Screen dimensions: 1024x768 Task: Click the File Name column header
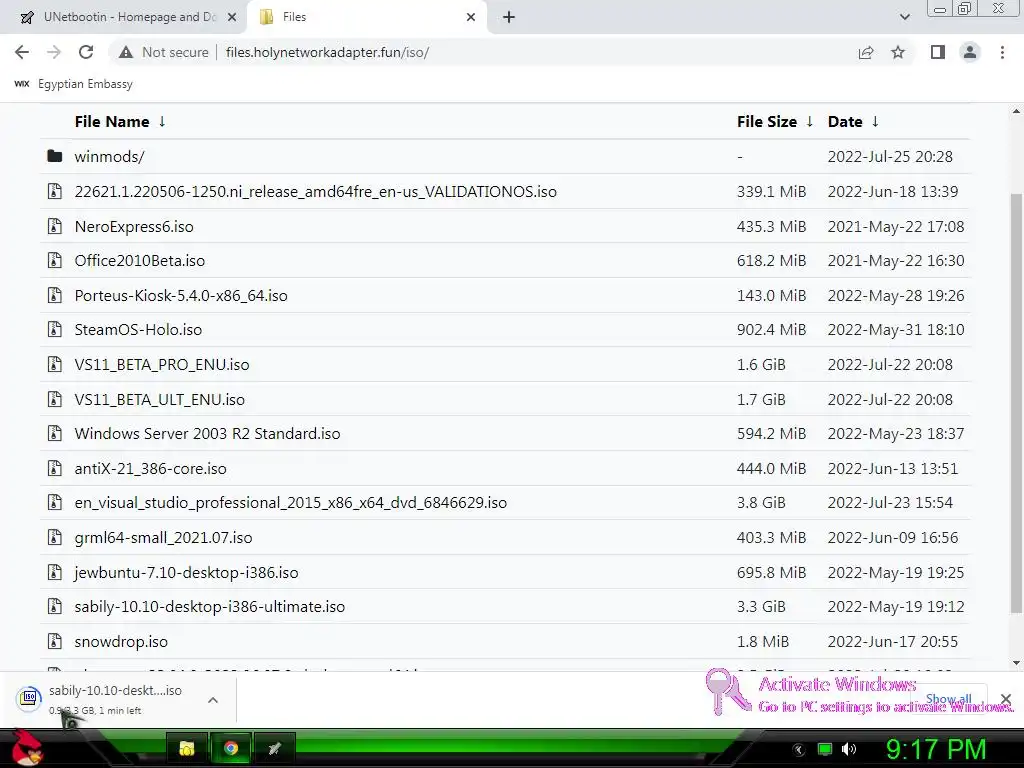[112, 121]
